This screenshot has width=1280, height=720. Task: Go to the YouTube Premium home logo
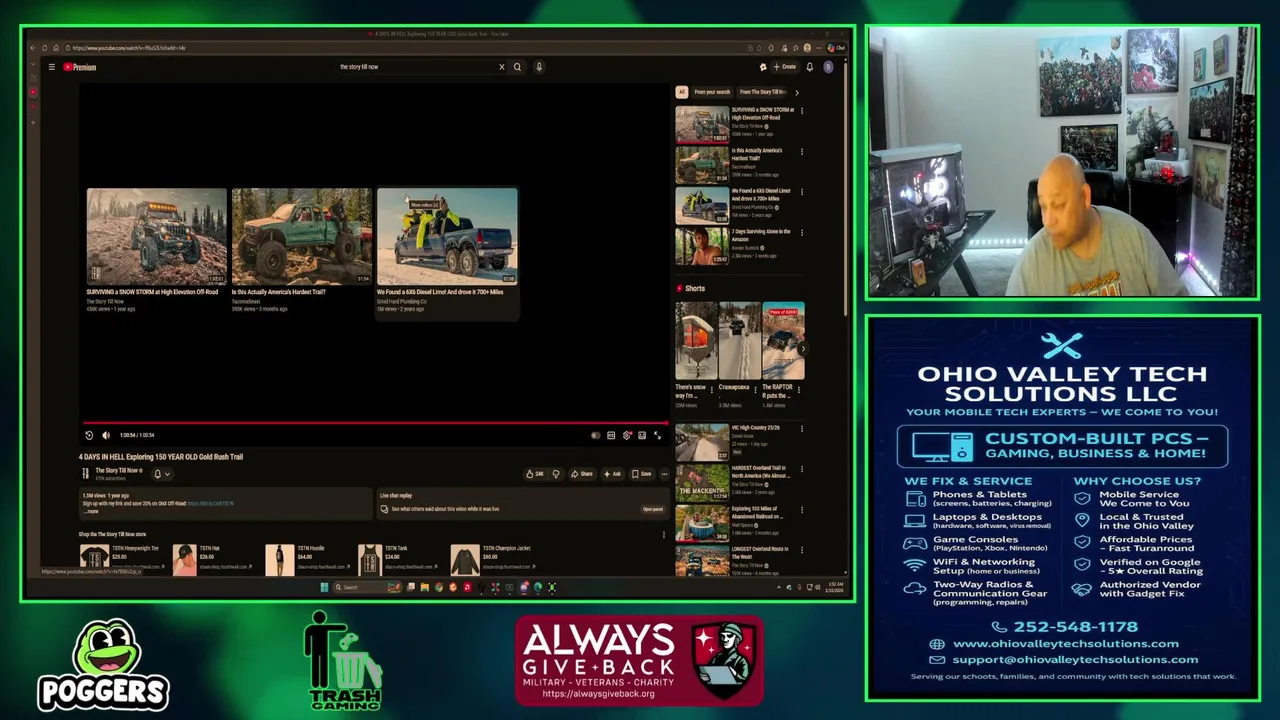(x=80, y=67)
